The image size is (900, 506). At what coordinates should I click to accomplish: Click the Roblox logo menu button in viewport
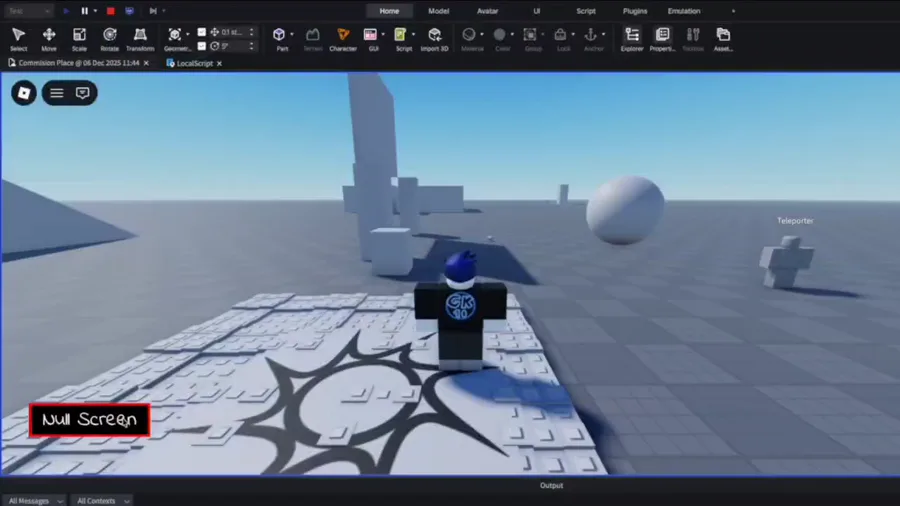pyautogui.click(x=24, y=93)
